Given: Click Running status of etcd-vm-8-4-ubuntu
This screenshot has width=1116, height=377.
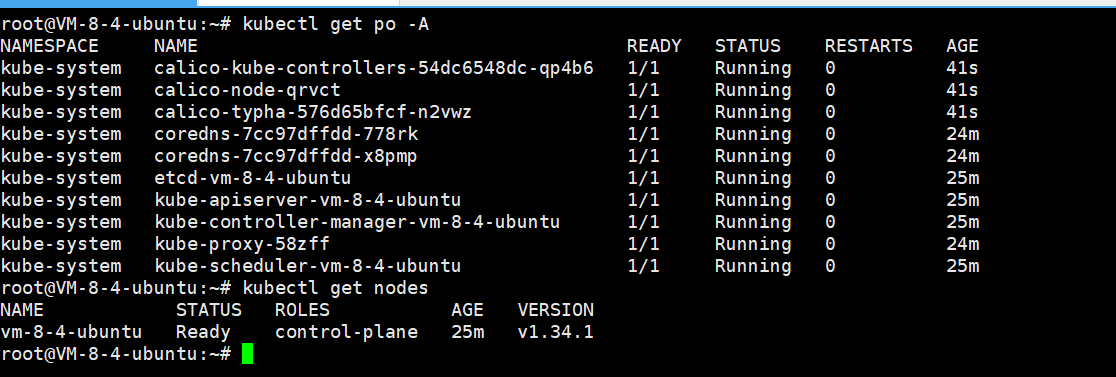Looking at the screenshot, I should click(753, 179).
